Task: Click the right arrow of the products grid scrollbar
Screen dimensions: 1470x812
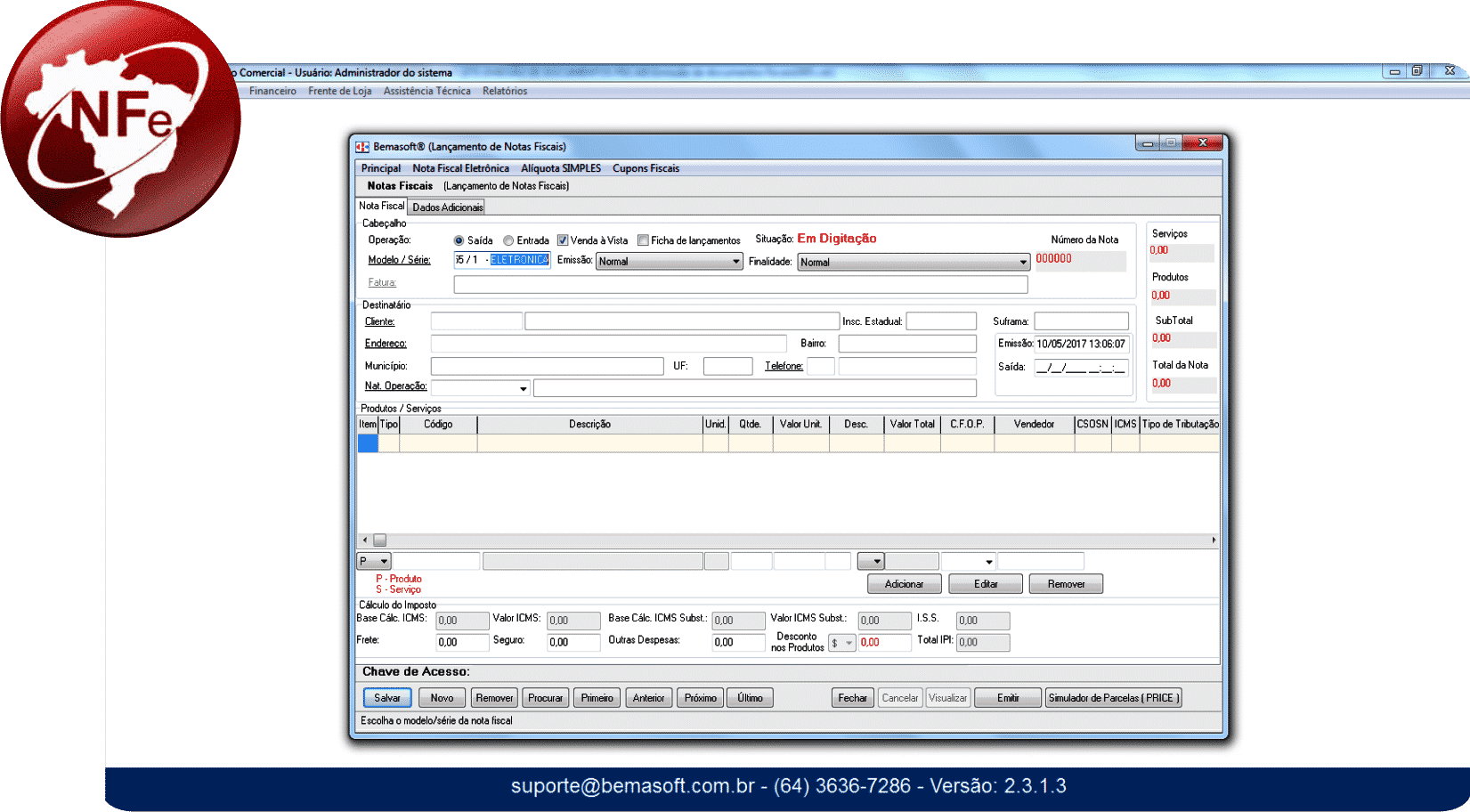Action: click(x=1214, y=540)
